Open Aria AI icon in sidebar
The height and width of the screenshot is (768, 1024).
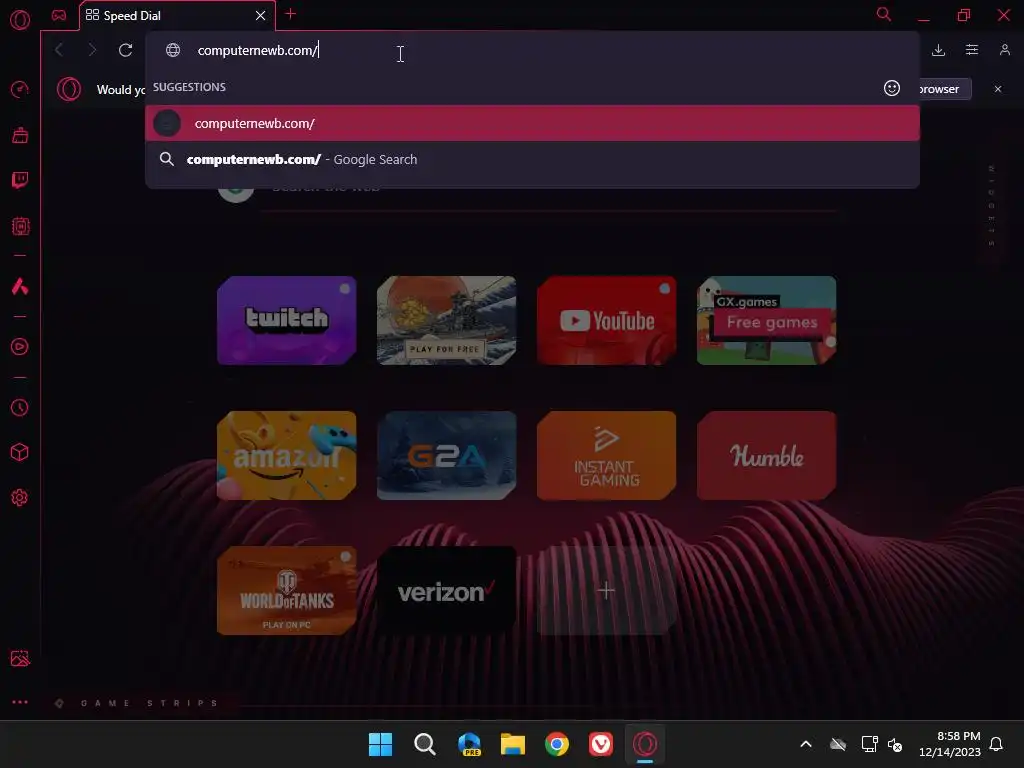click(20, 286)
